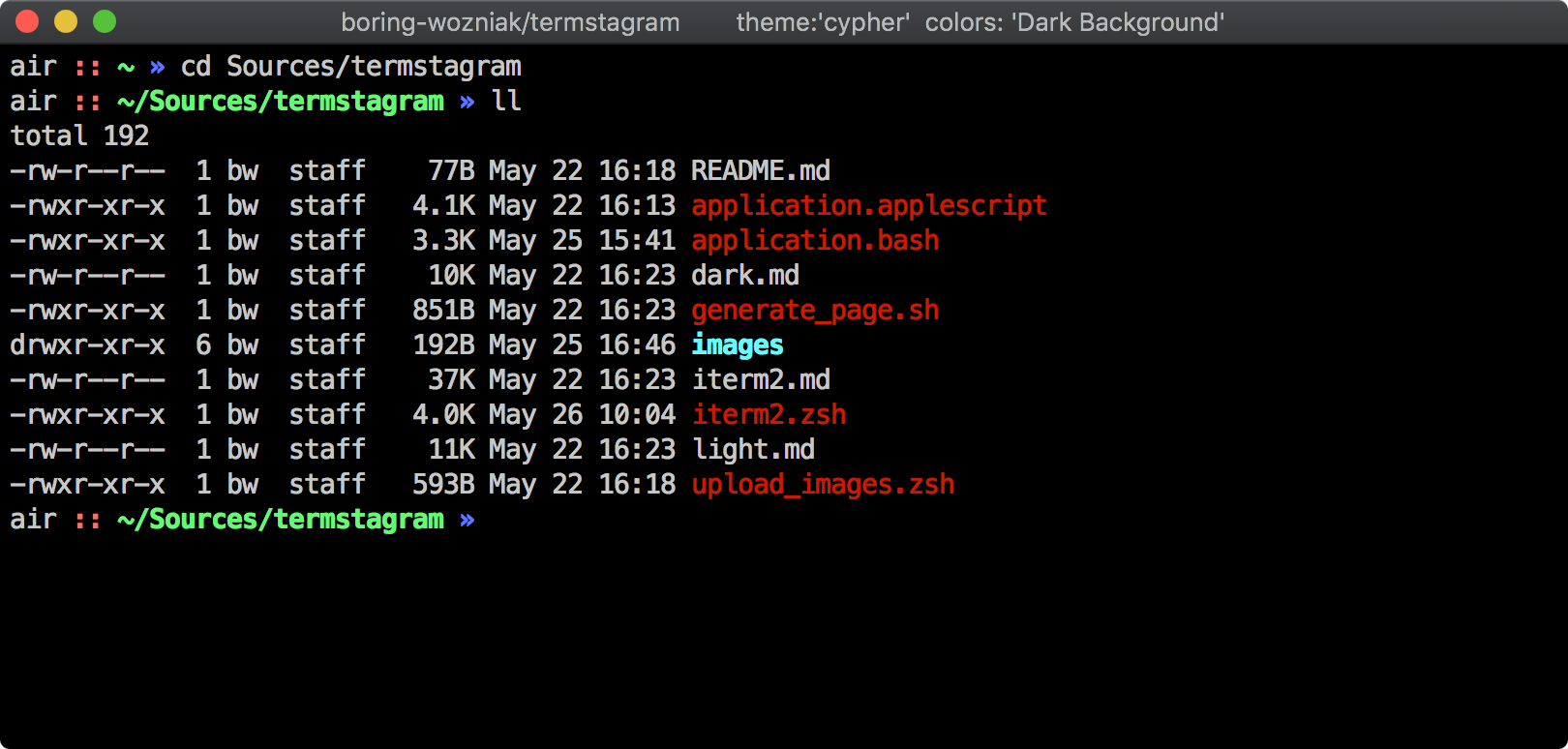Select generate_page.sh in the file list

pos(814,311)
